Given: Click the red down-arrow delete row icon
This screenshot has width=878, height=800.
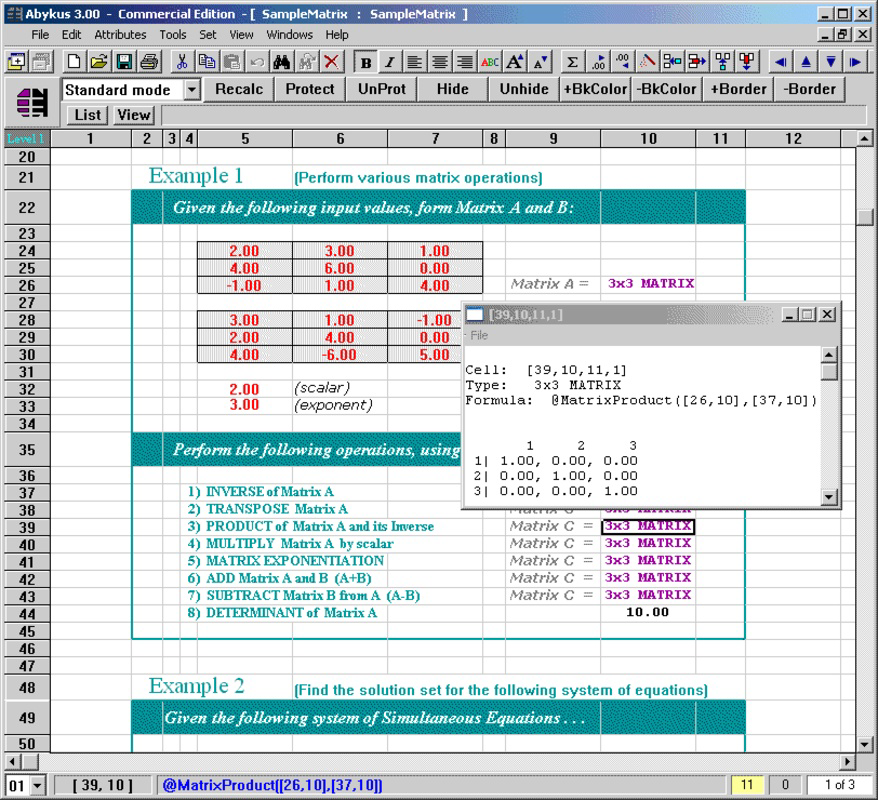Looking at the screenshot, I should pos(747,62).
